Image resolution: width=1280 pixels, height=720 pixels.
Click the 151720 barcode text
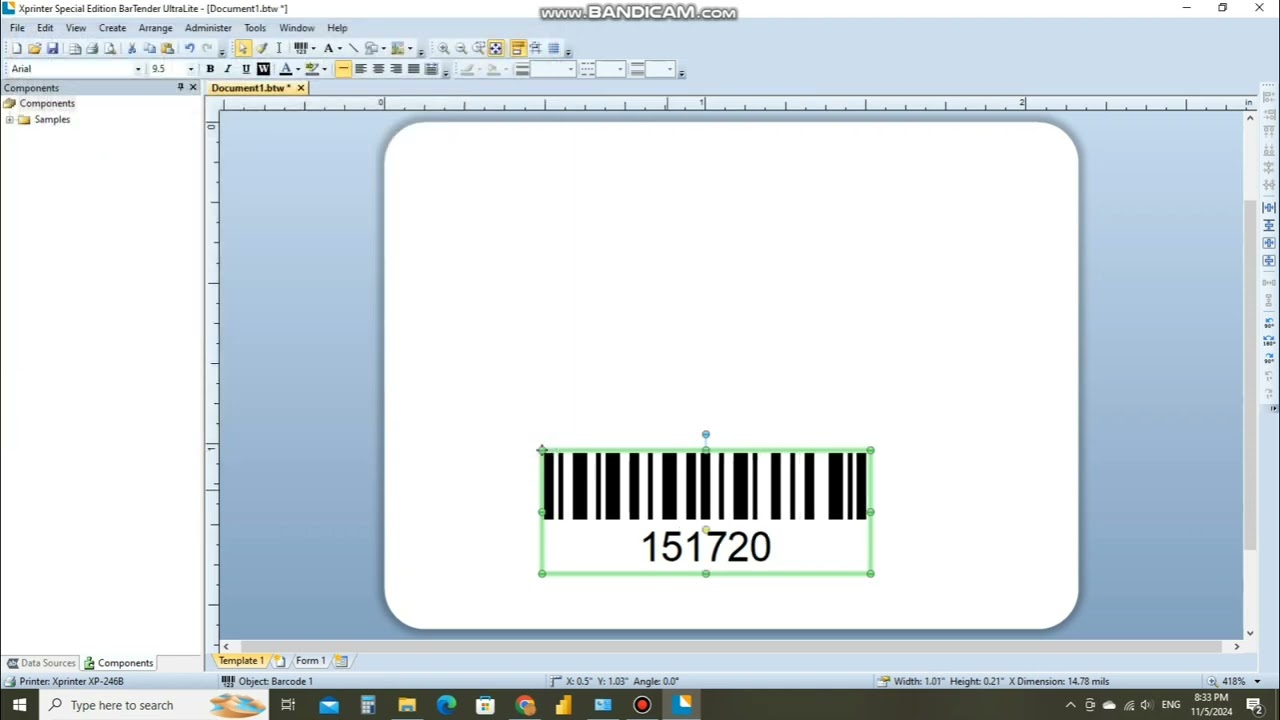point(706,547)
